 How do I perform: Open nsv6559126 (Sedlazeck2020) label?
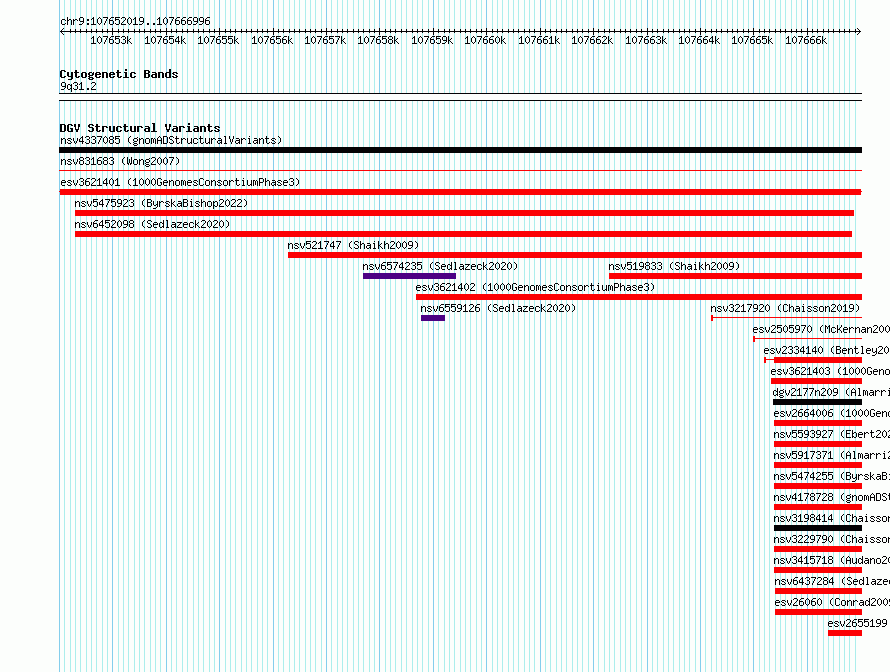(498, 308)
